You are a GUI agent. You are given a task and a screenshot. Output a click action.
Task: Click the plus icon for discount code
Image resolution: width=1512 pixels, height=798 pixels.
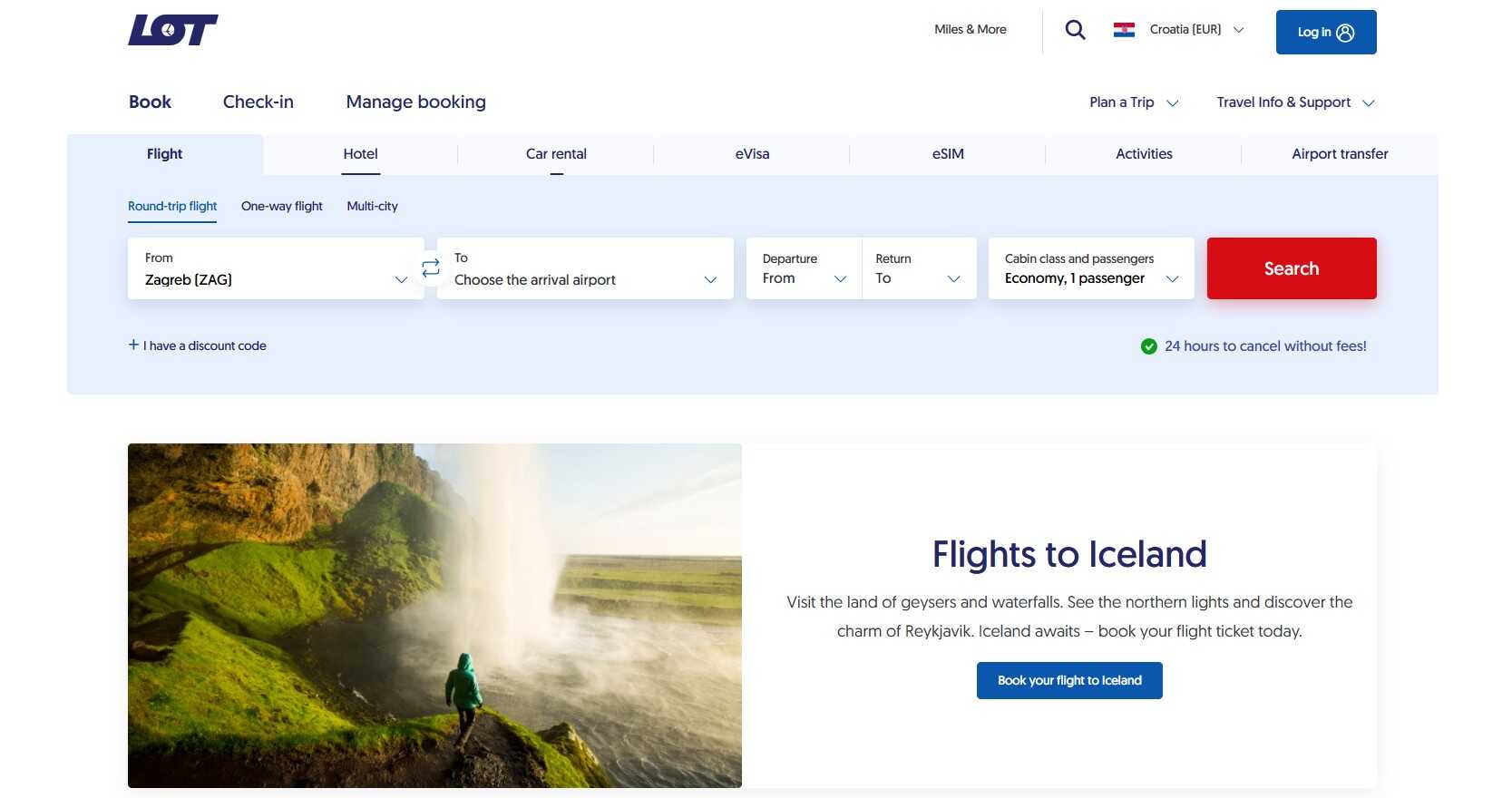click(133, 345)
